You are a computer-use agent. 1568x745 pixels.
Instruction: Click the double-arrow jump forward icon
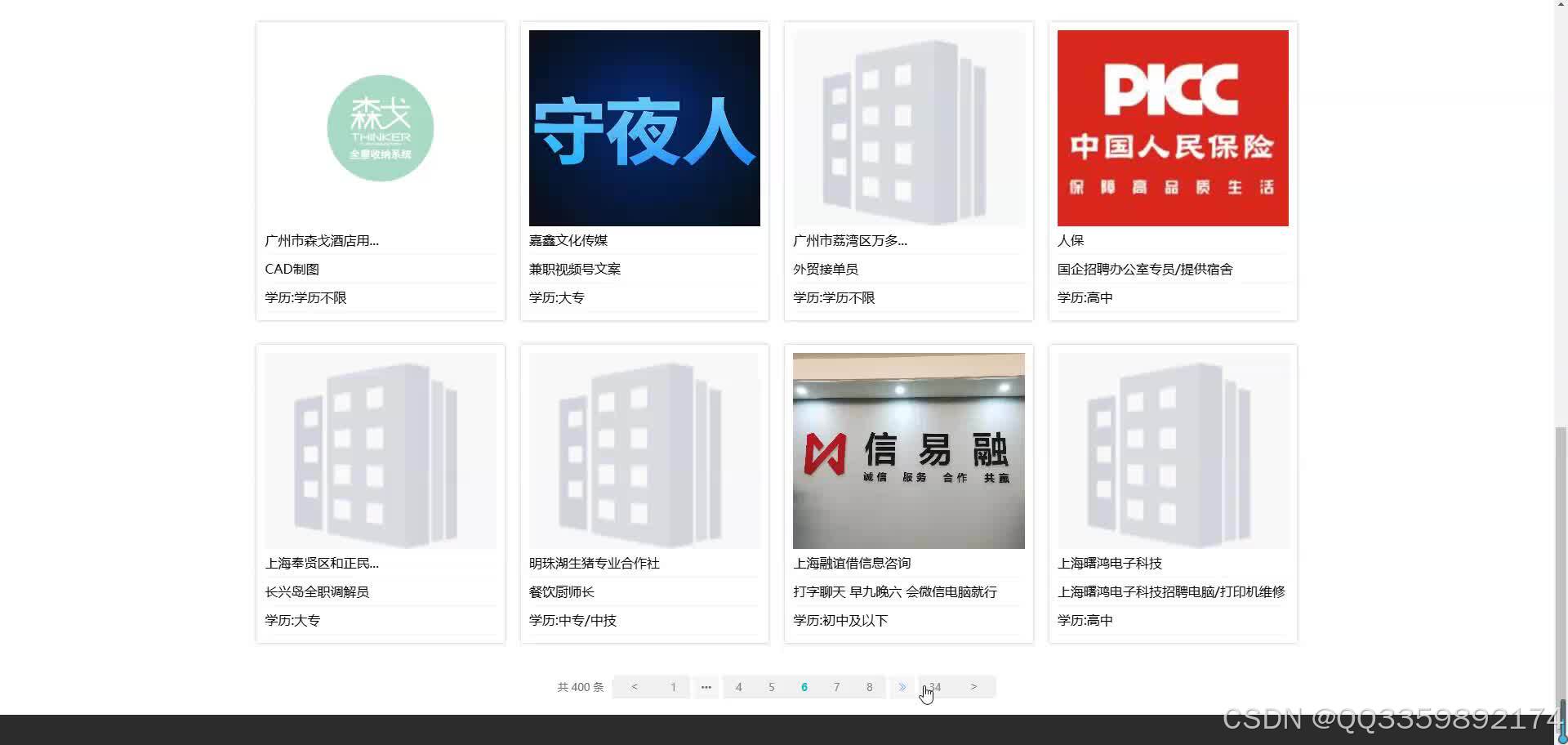click(902, 687)
